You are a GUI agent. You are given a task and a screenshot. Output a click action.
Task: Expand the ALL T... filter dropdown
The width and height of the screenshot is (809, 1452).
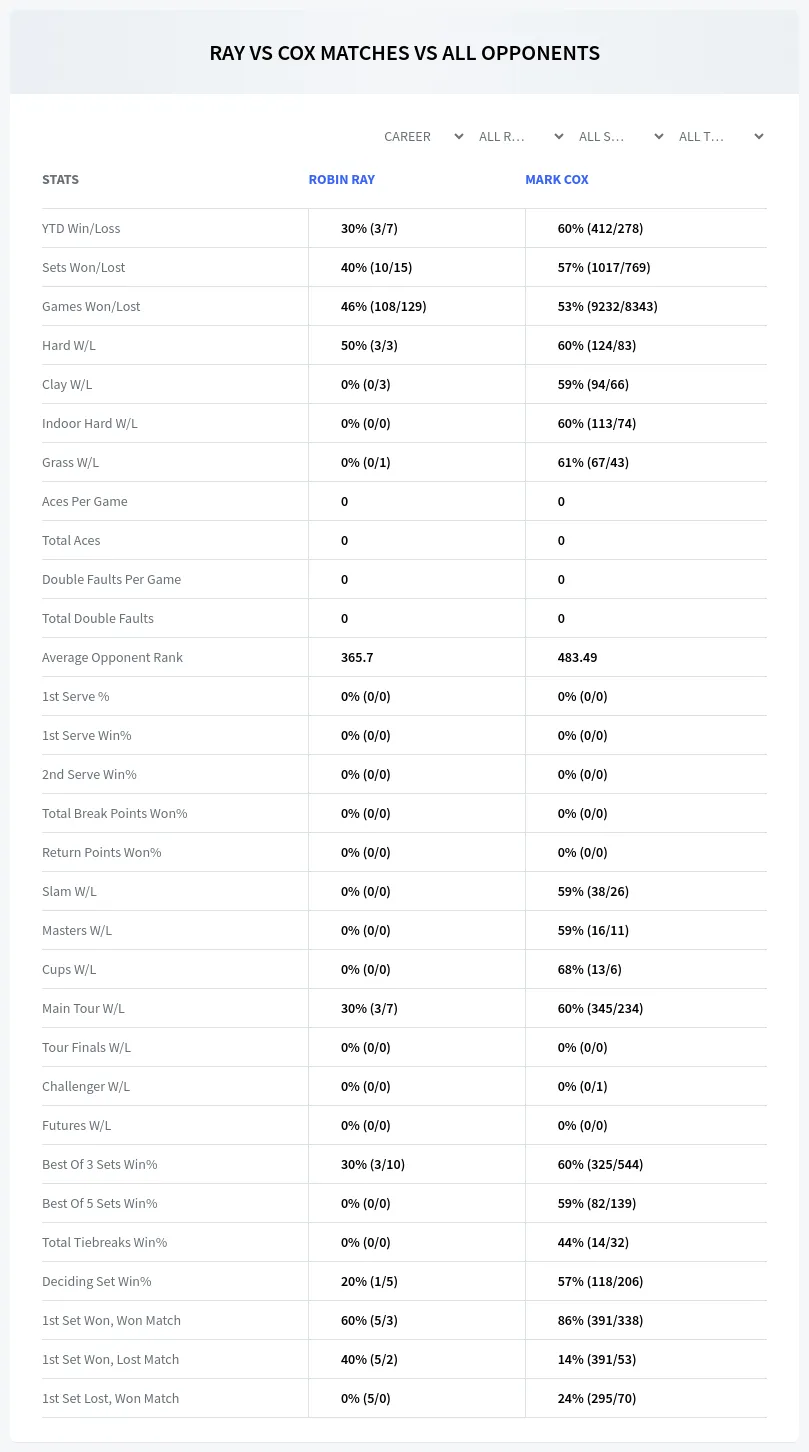[x=720, y=137]
